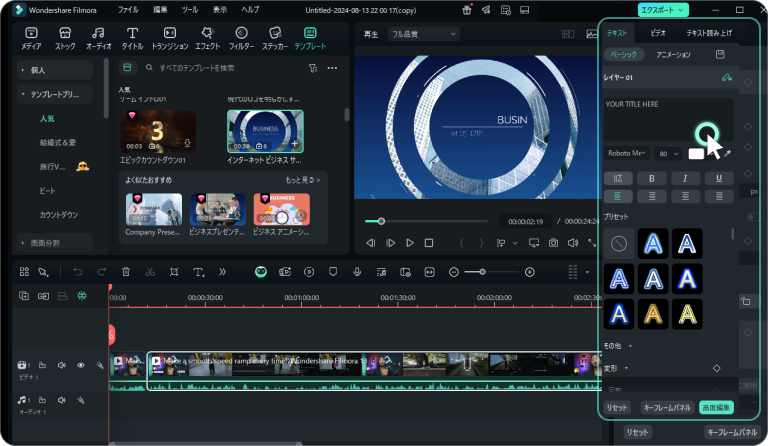Open the ツール menu

(190, 10)
